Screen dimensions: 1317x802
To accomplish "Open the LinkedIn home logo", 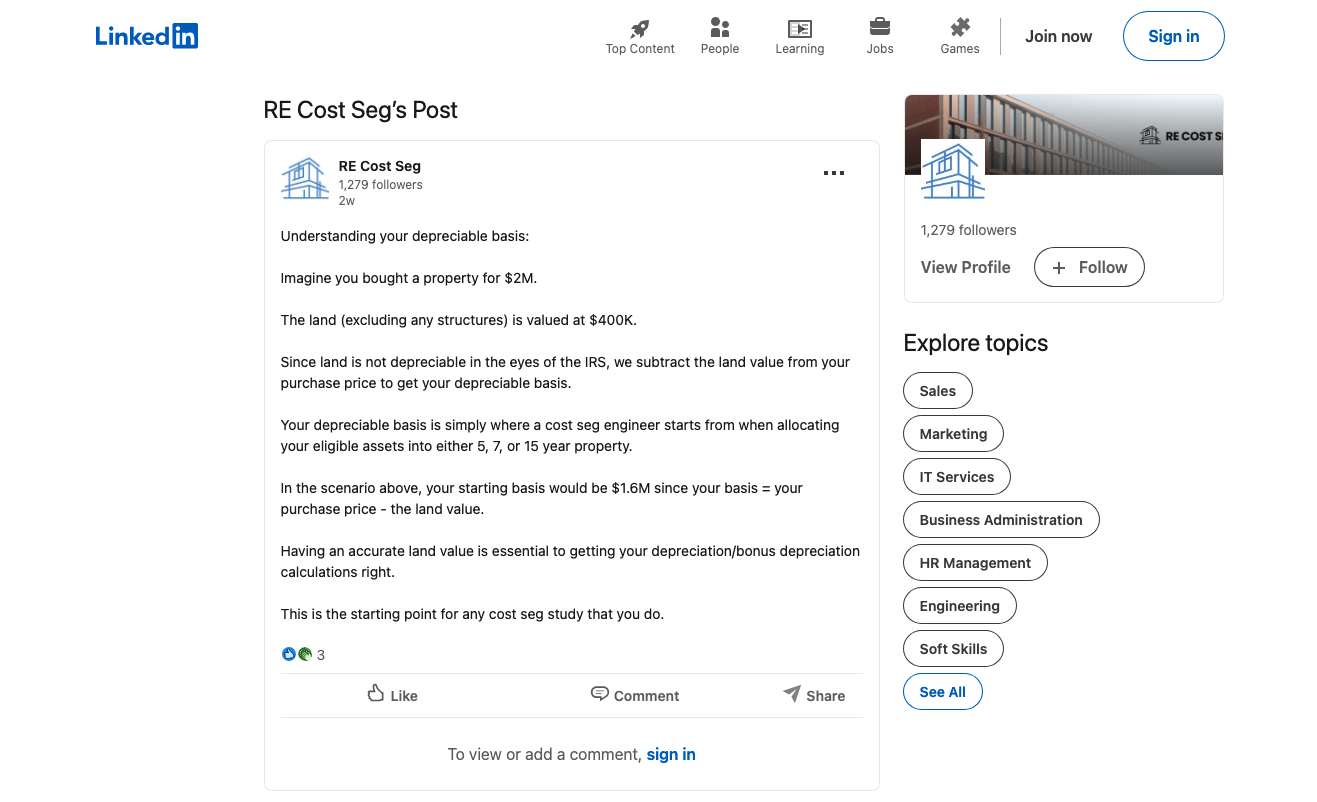I will click(x=147, y=36).
